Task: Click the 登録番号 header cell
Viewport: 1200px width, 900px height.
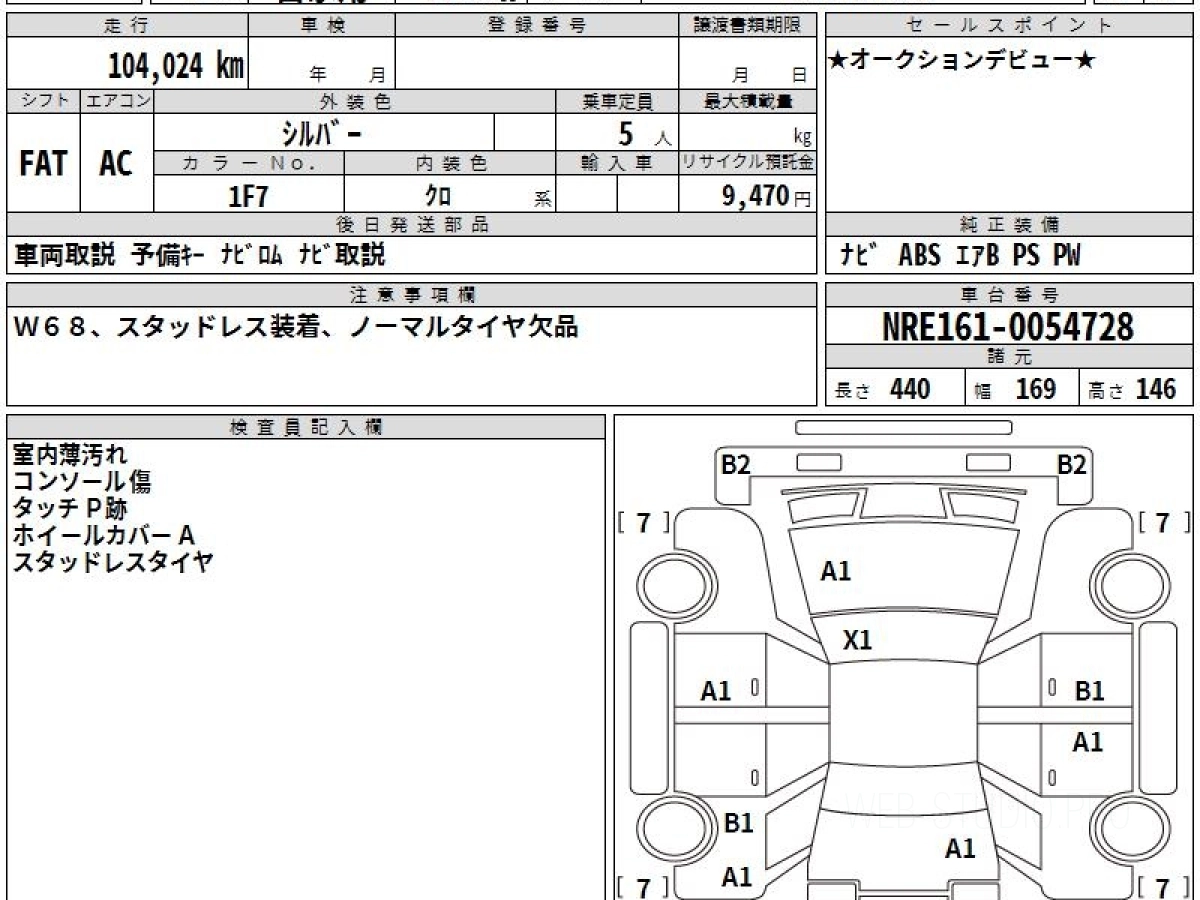Action: pos(537,26)
